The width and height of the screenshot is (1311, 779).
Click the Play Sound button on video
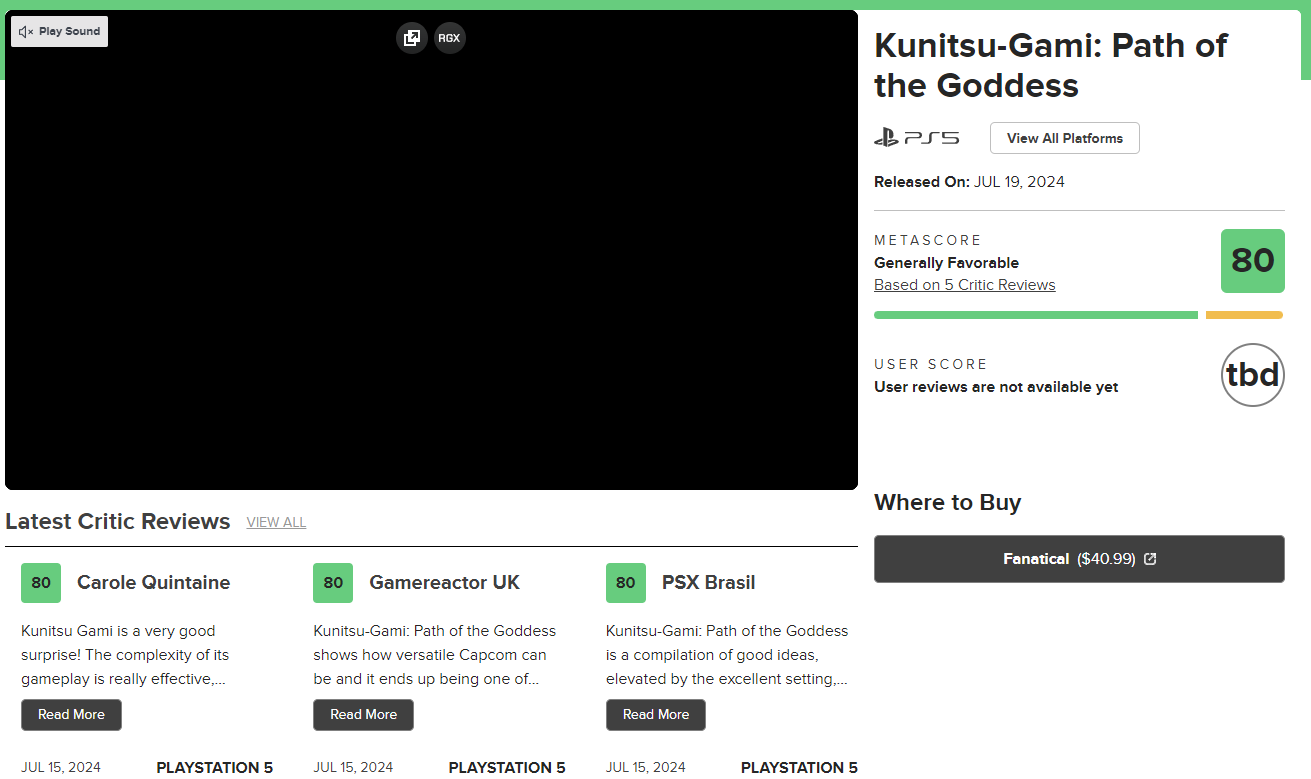pos(60,32)
